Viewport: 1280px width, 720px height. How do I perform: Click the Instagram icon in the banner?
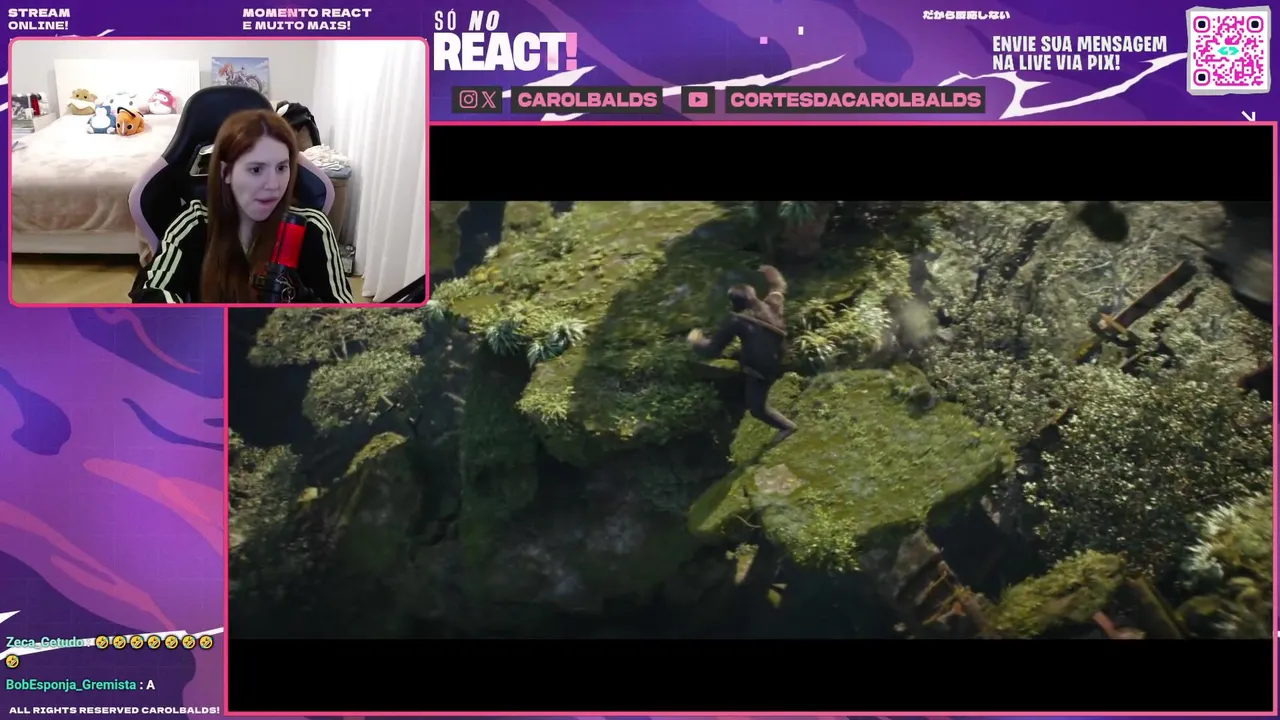tap(467, 100)
